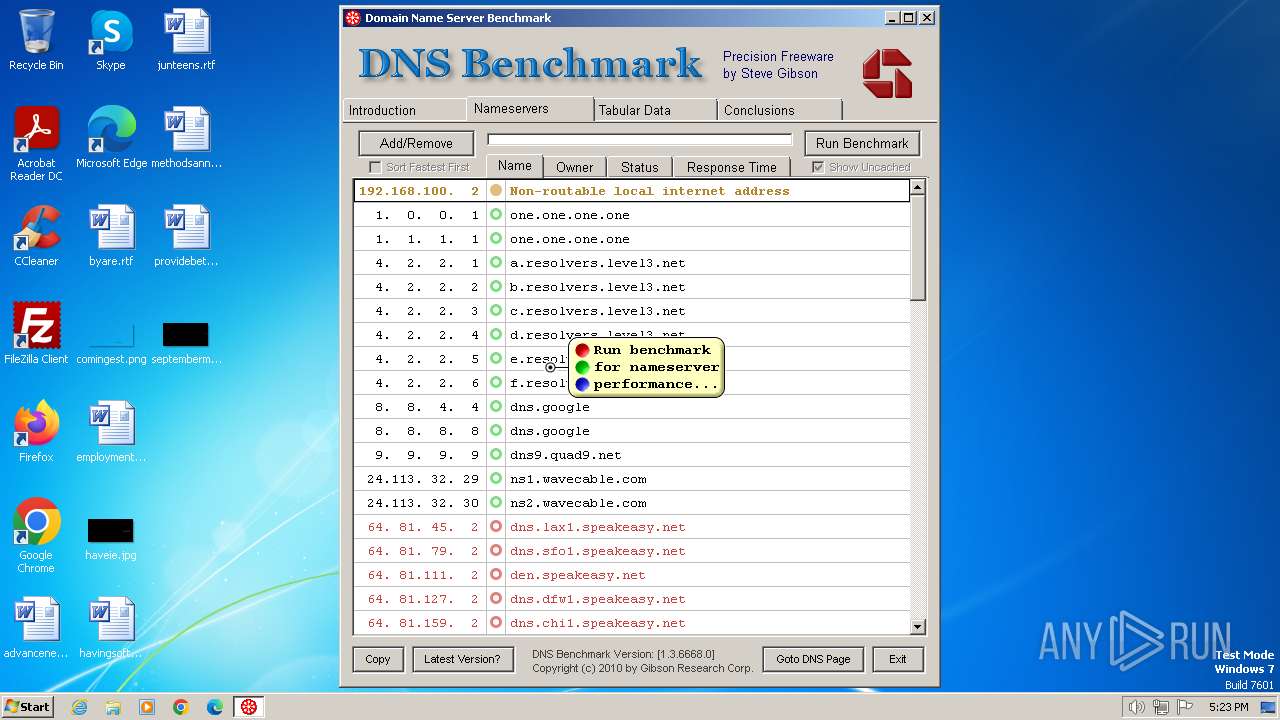Click red status circle beside dns.chi1.speakeasy.net
This screenshot has height=720, width=1280.
(x=496, y=623)
